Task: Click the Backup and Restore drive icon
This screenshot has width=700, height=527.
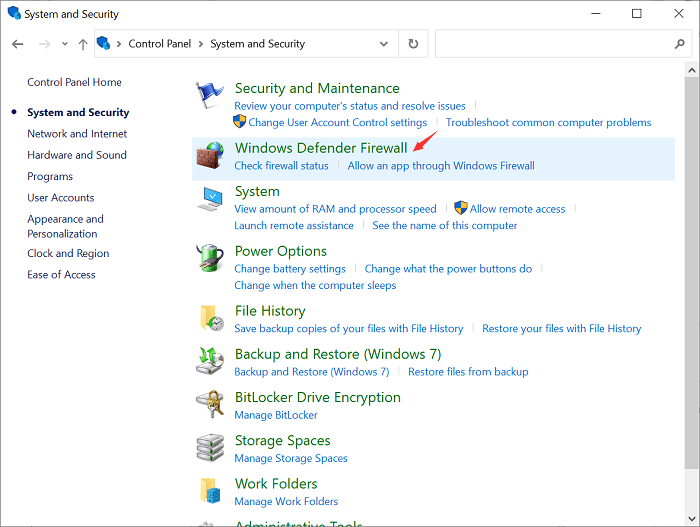Action: click(x=209, y=361)
